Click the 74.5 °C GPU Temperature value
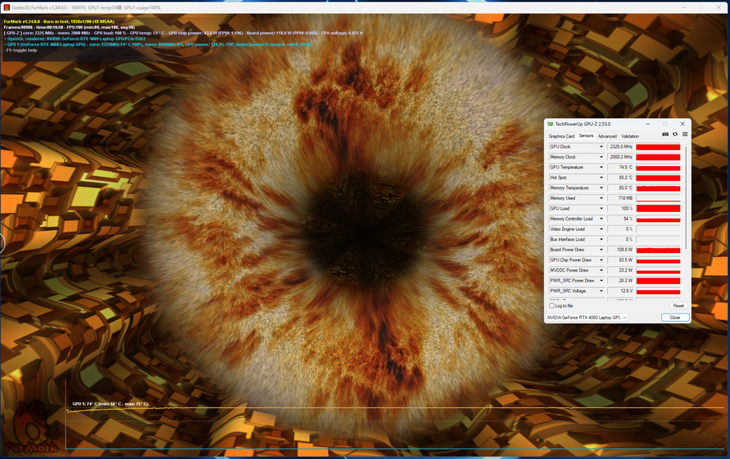The width and height of the screenshot is (730, 459). click(x=621, y=167)
